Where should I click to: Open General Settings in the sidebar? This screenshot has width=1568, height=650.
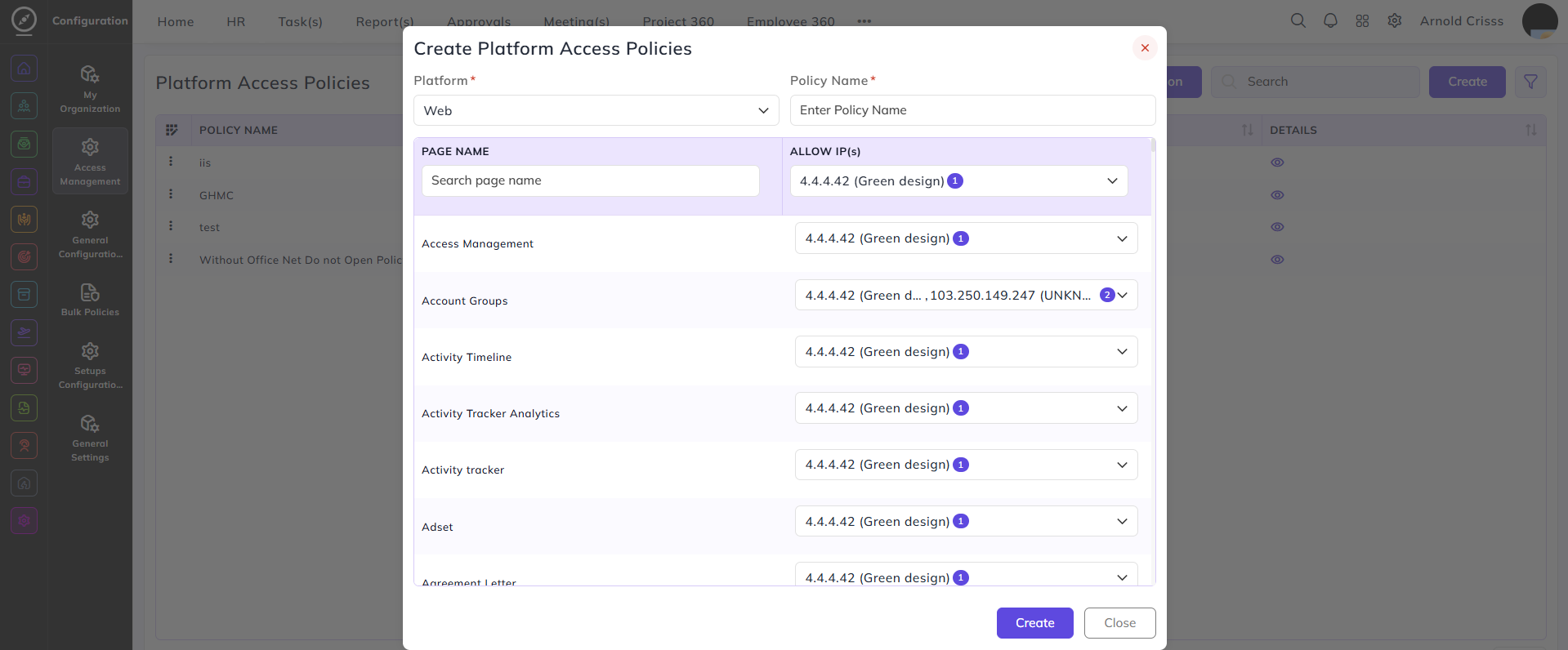pos(90,439)
